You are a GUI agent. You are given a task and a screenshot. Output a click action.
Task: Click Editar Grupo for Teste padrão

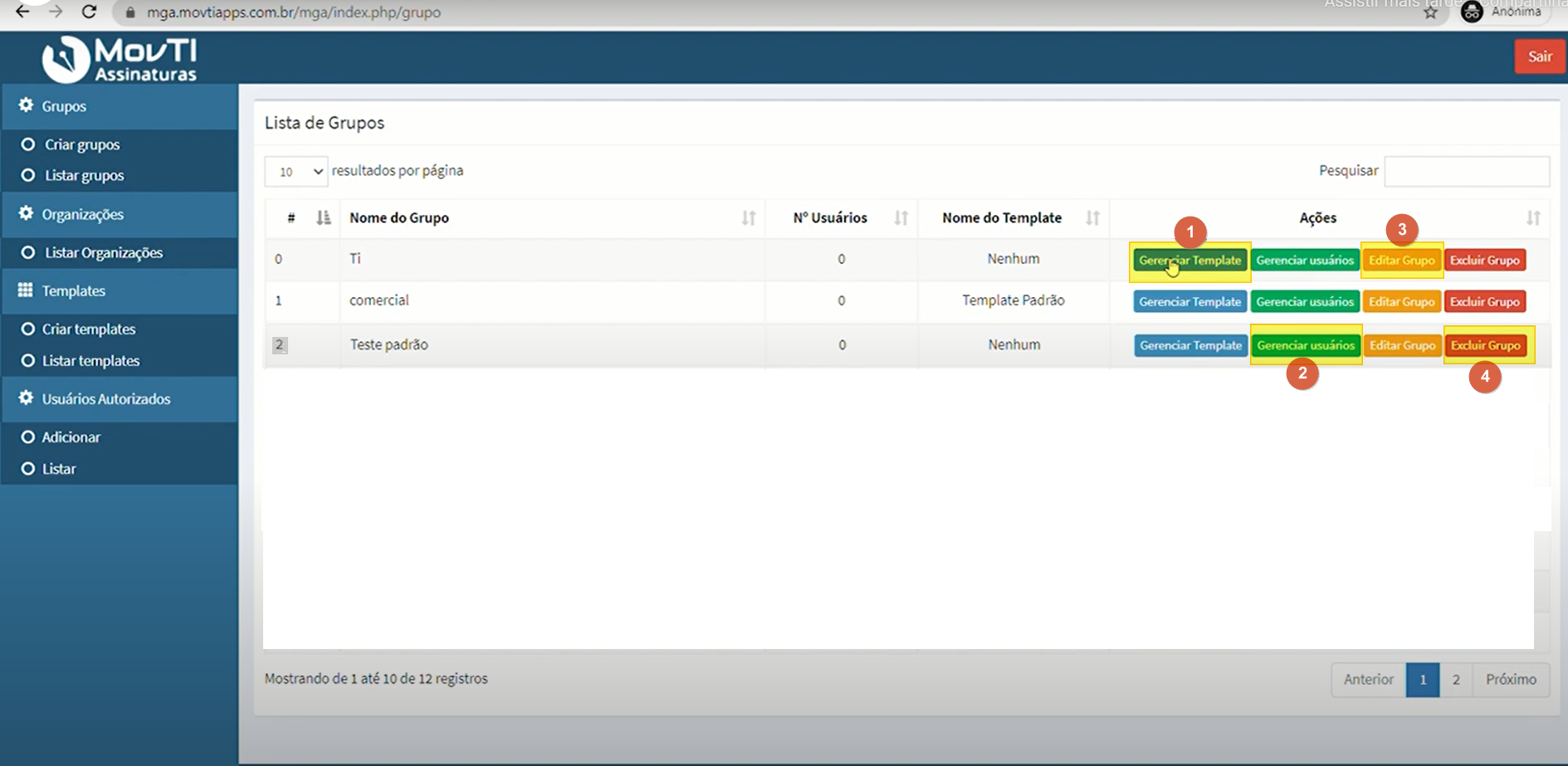point(1402,345)
